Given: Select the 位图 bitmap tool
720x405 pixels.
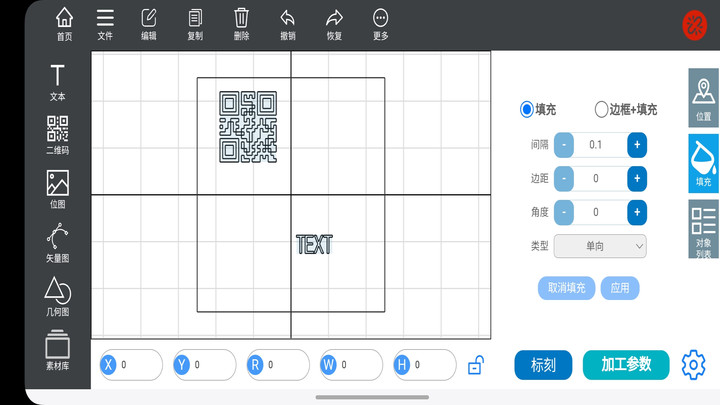Looking at the screenshot, I should click(x=57, y=189).
